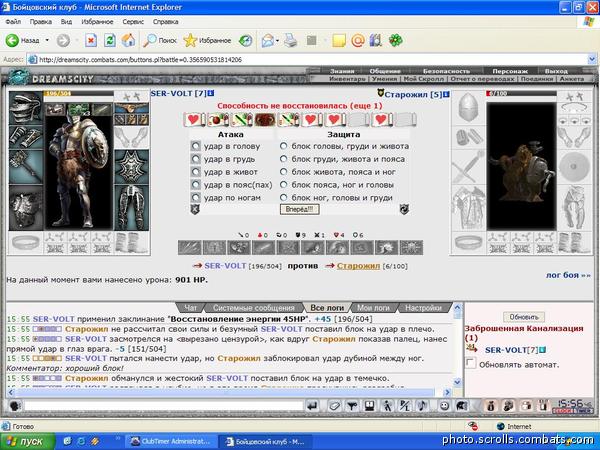Viewport: 600px width, 450px height.
Task: Select attack 'удар в пояс(пах)'
Action: pos(196,185)
